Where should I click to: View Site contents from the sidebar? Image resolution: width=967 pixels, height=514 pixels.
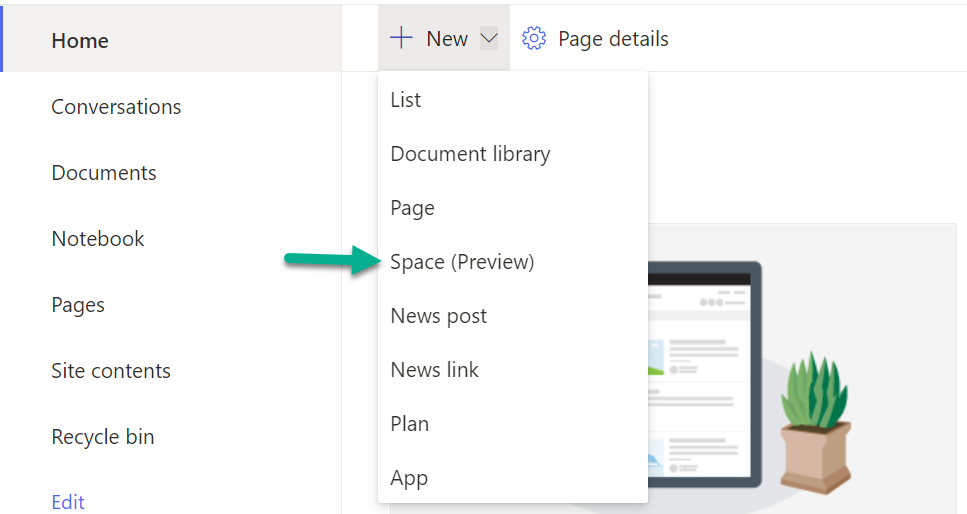coord(111,371)
